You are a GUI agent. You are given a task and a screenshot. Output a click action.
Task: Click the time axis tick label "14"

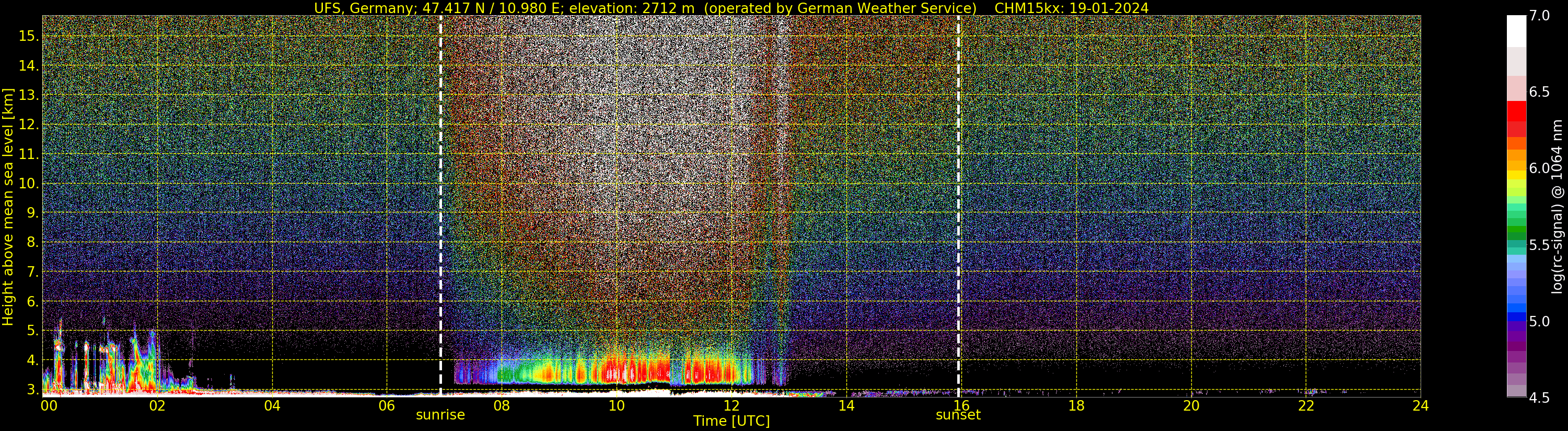[x=846, y=405]
